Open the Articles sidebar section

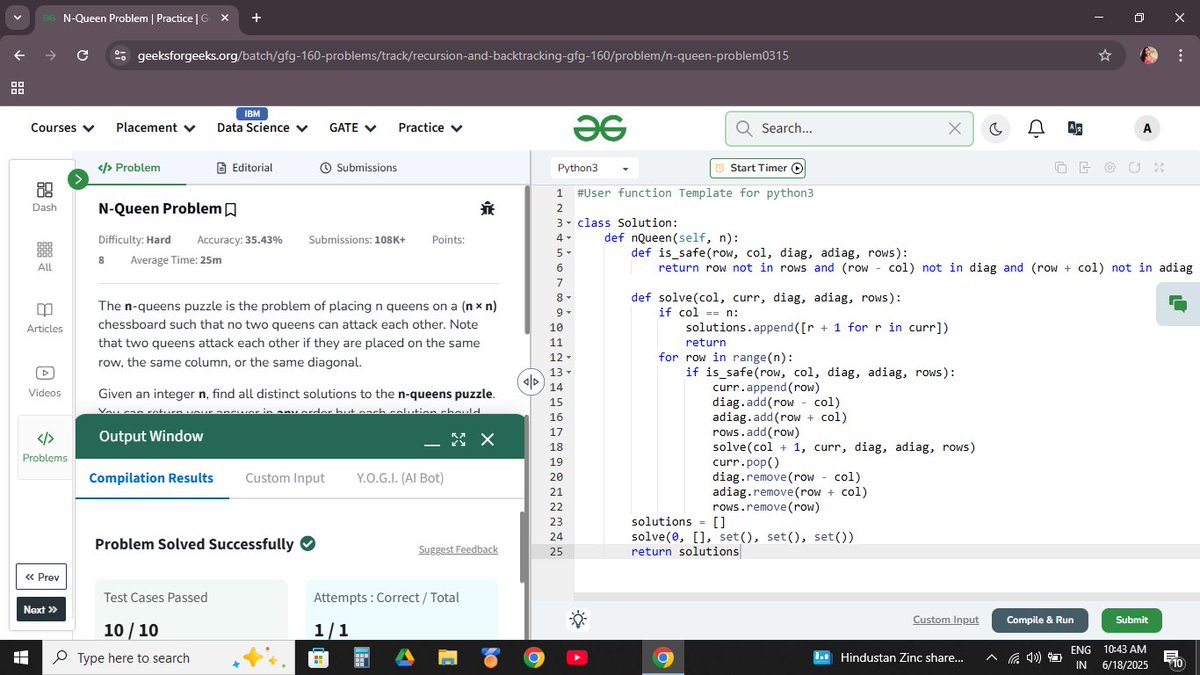tap(45, 318)
